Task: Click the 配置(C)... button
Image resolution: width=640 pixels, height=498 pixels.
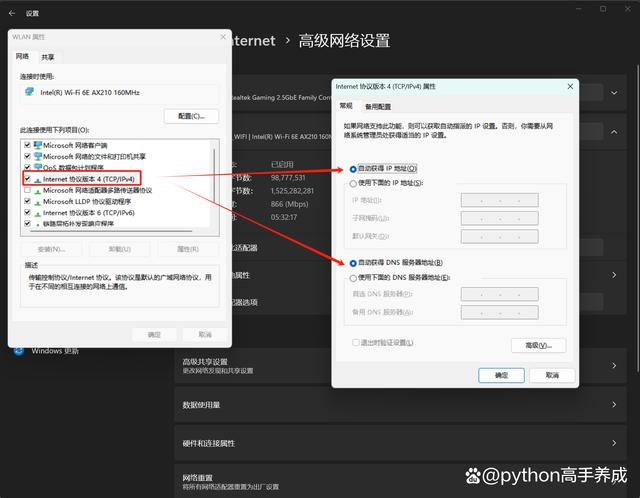Action: tap(191, 116)
